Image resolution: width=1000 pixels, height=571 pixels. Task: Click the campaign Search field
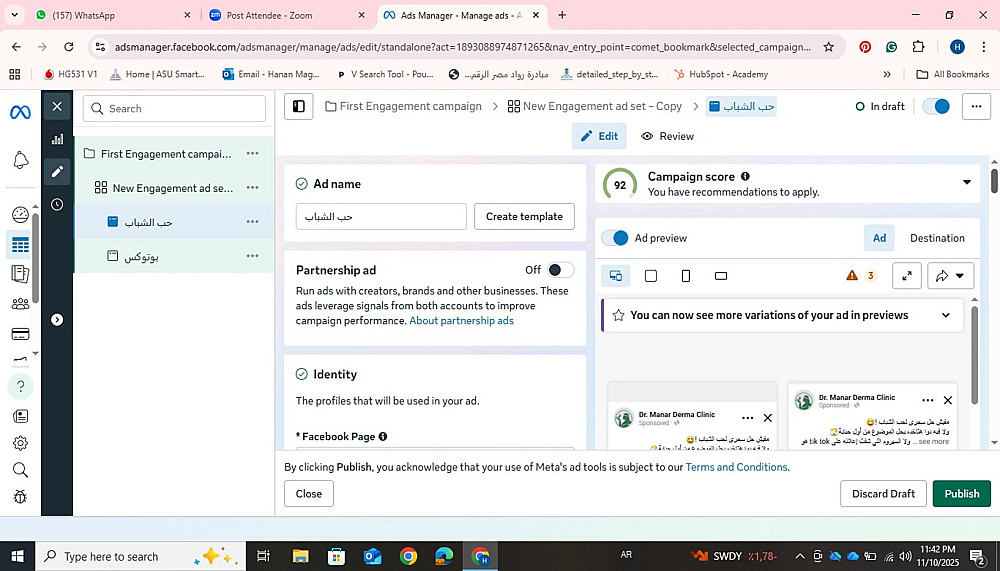click(174, 108)
